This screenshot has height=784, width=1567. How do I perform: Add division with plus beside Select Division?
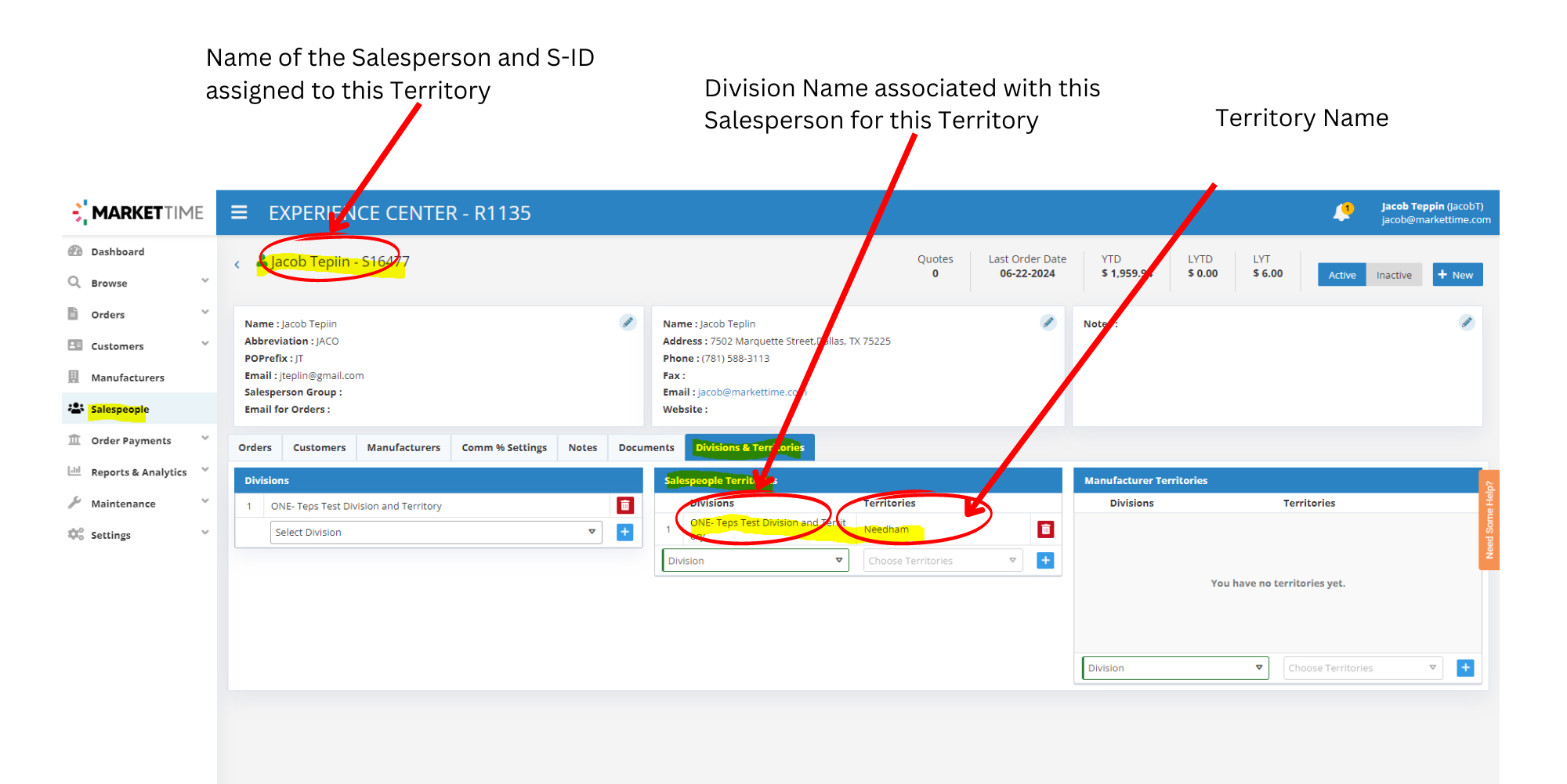(x=624, y=533)
